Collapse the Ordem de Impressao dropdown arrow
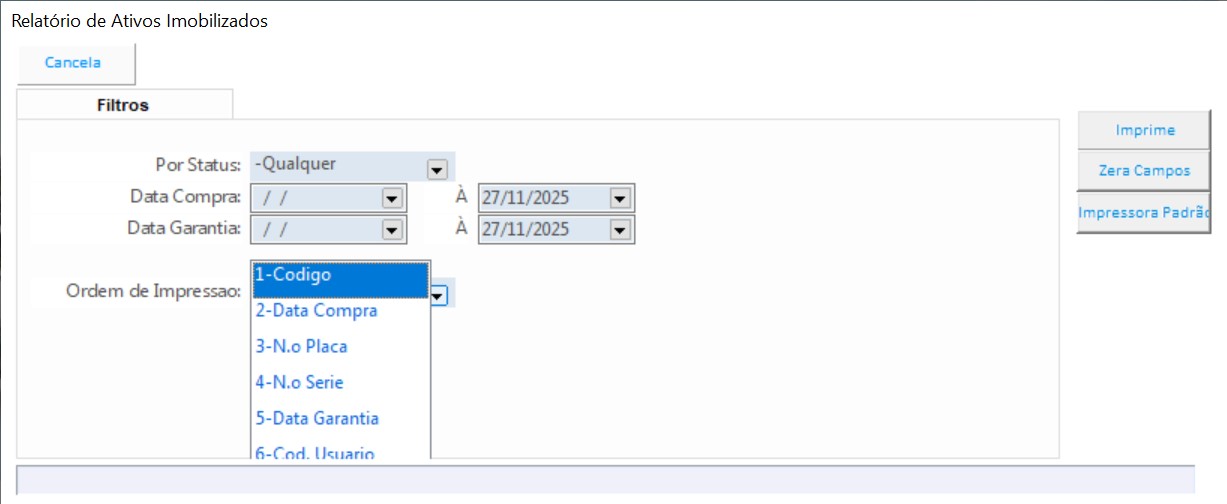The image size is (1227, 504). click(440, 295)
